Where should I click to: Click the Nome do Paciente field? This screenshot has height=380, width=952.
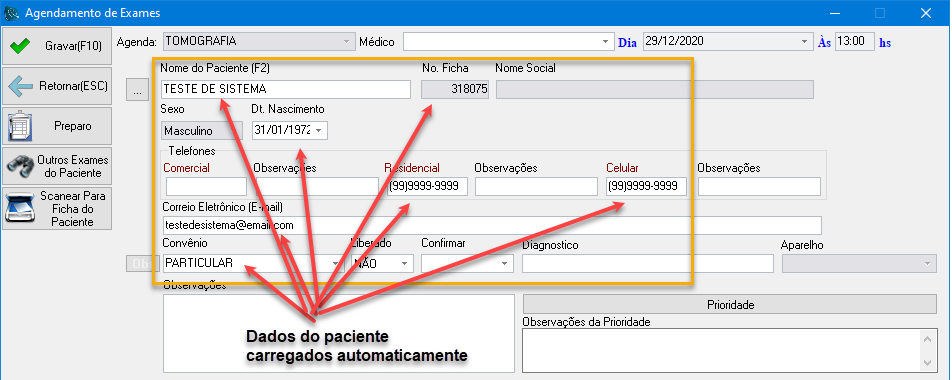[x=286, y=89]
